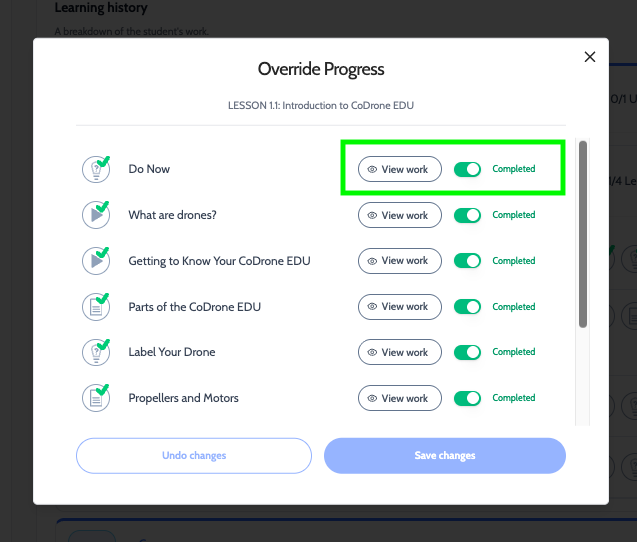View work for Getting to Know CoDrone
The width and height of the screenshot is (637, 542).
[x=400, y=261]
